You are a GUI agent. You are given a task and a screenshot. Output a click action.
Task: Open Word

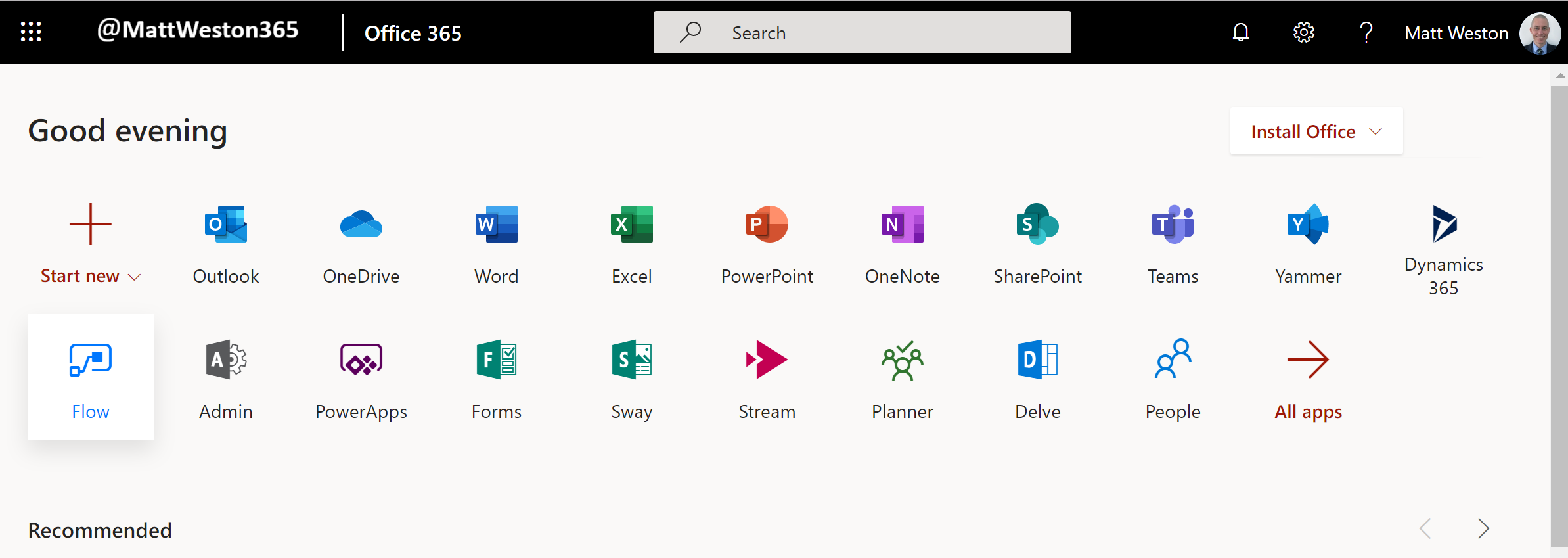(x=497, y=244)
